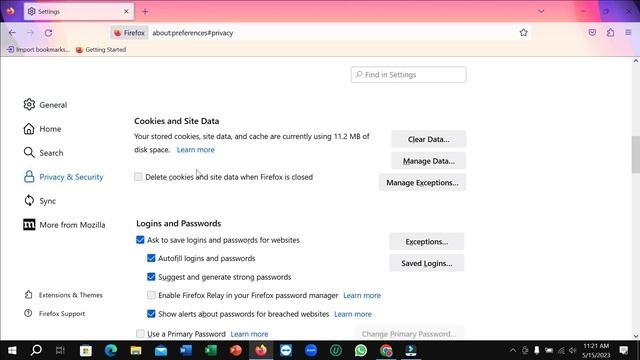The width and height of the screenshot is (640, 360).
Task: Reload the Settings page
Action: [x=48, y=33]
